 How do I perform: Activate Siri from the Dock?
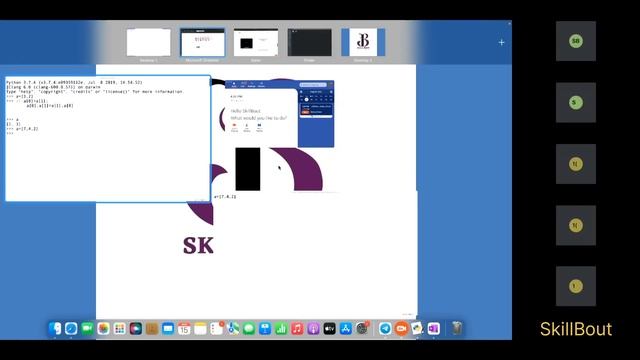pyautogui.click(x=136, y=328)
